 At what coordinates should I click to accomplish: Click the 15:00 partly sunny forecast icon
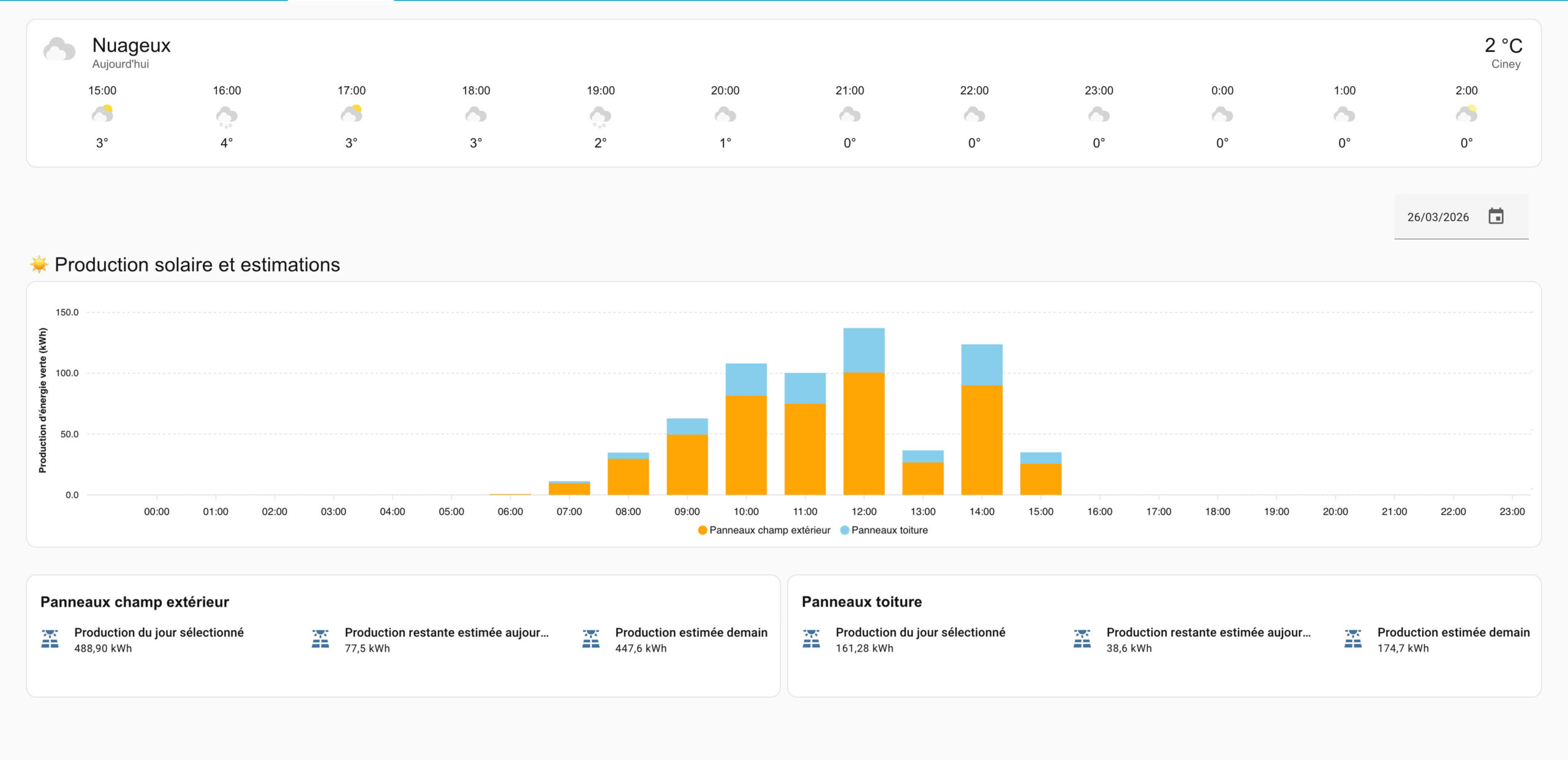click(102, 114)
